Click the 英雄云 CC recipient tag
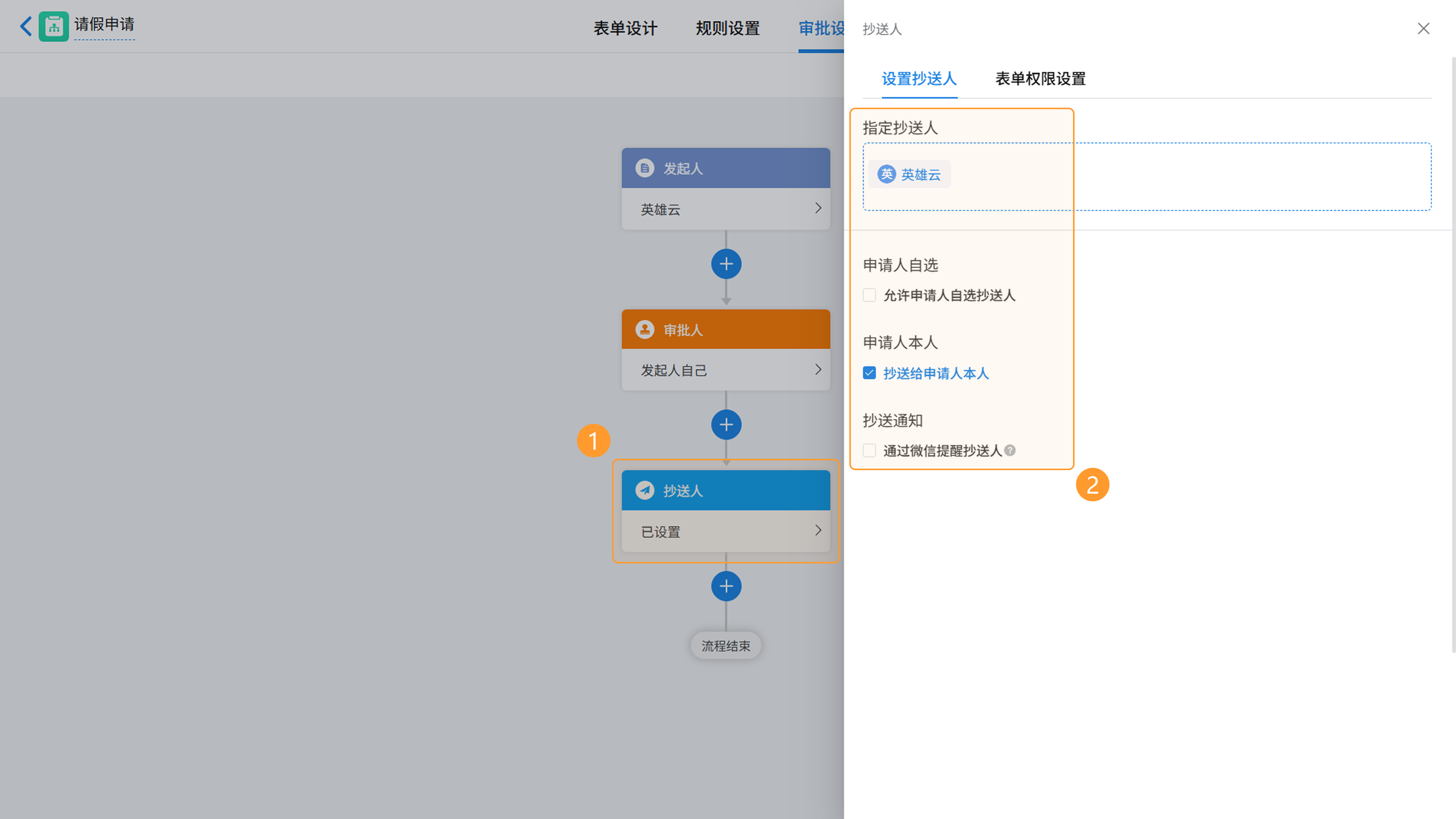 [x=910, y=175]
